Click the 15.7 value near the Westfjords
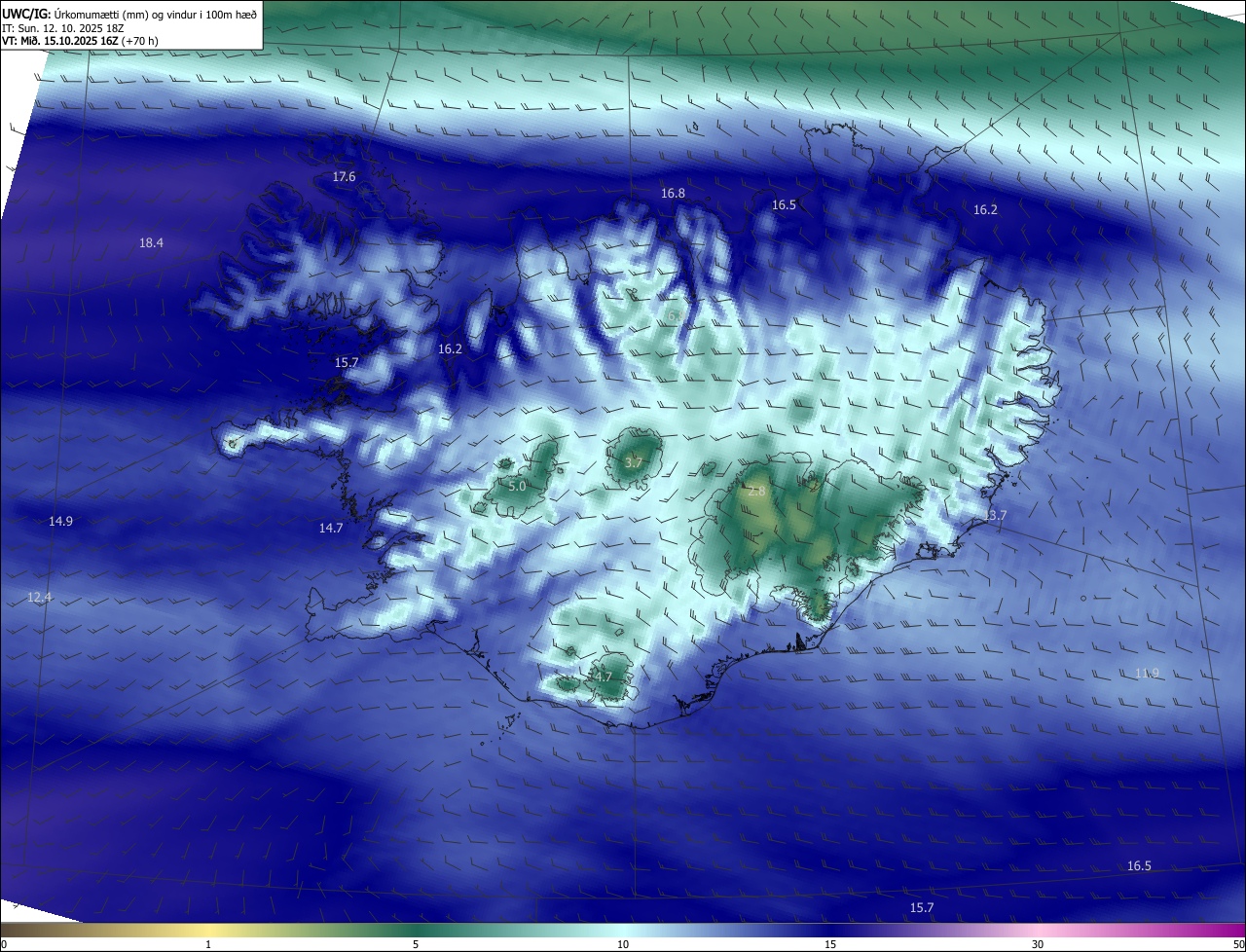This screenshot has height=952, width=1246. coord(347,363)
